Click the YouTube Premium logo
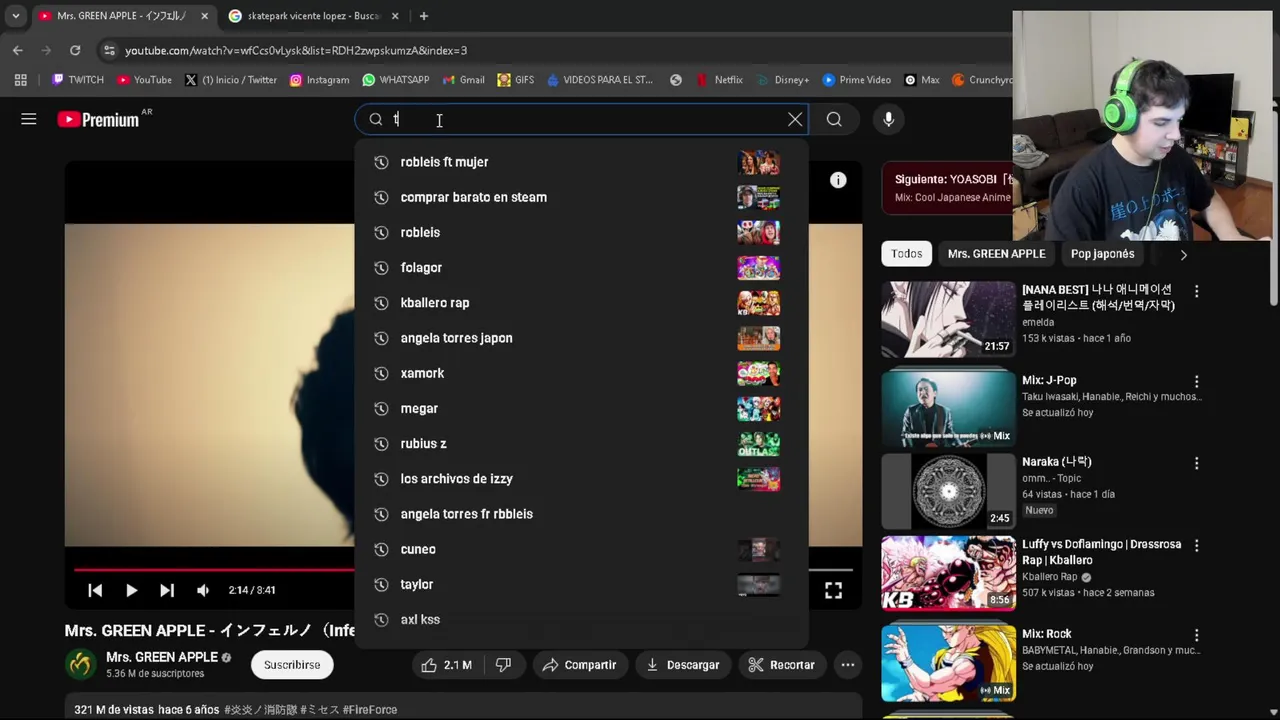 pyautogui.click(x=98, y=120)
